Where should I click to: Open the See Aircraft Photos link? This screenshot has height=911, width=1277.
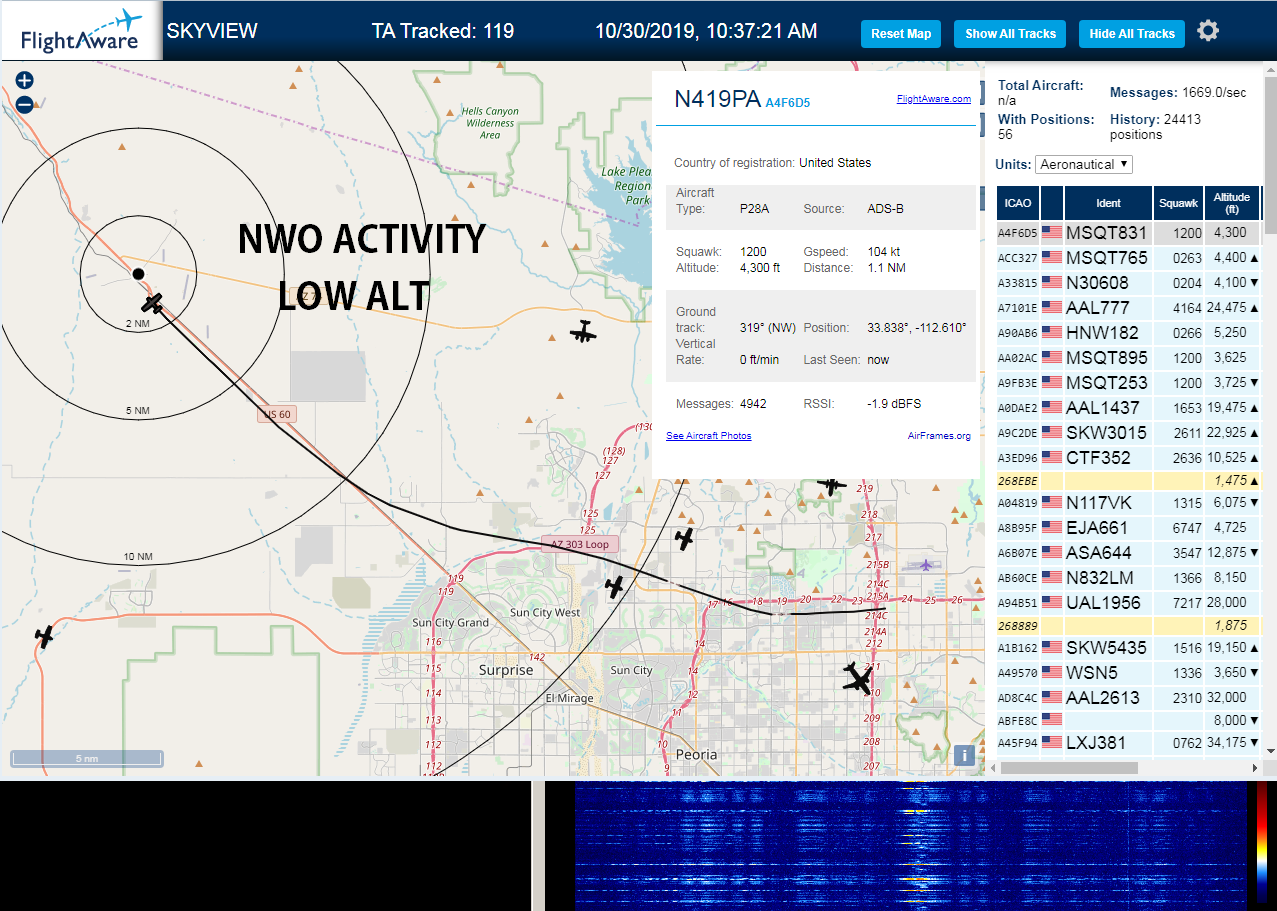point(709,436)
